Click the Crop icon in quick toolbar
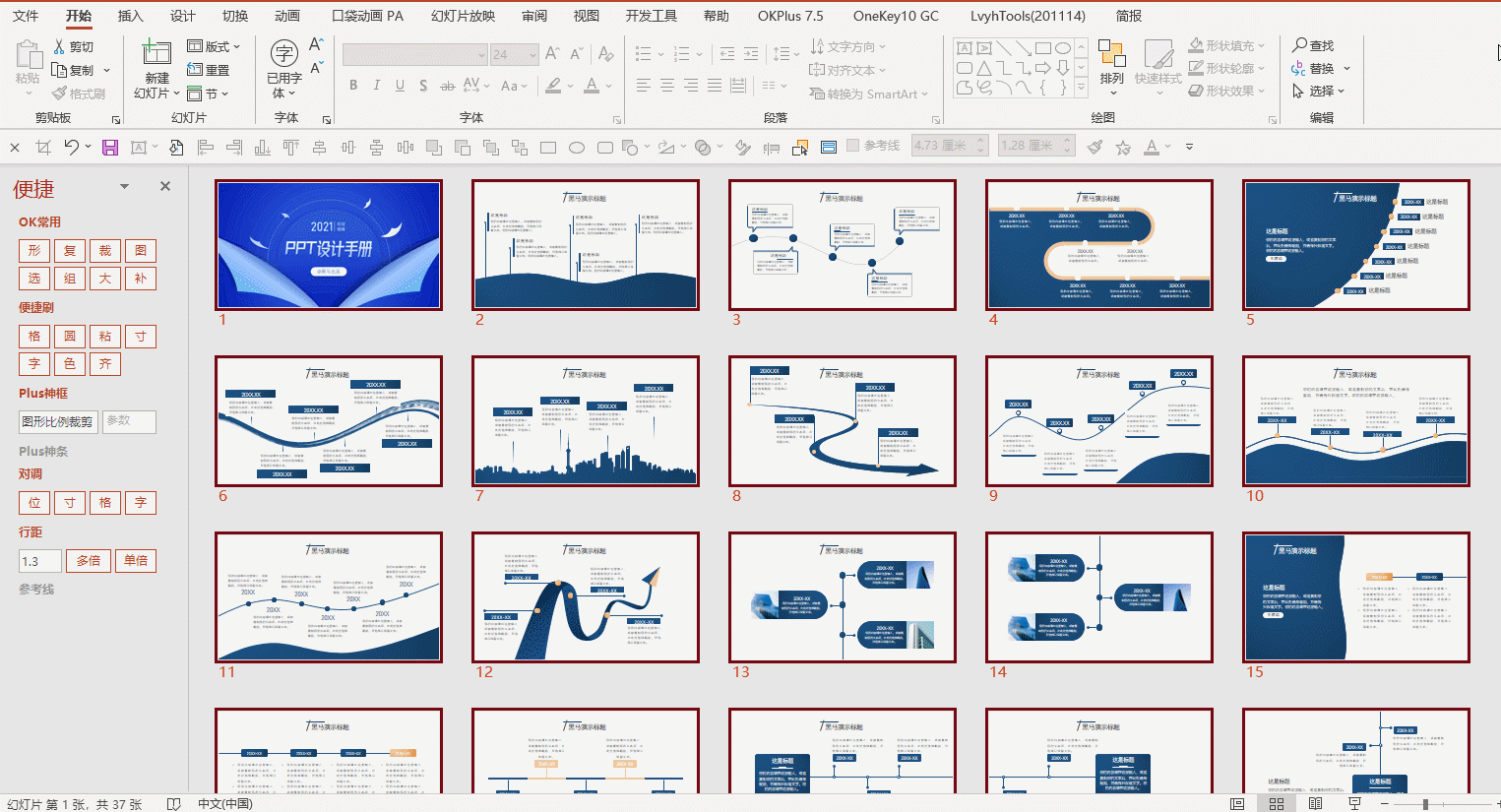Image resolution: width=1501 pixels, height=812 pixels. click(43, 148)
